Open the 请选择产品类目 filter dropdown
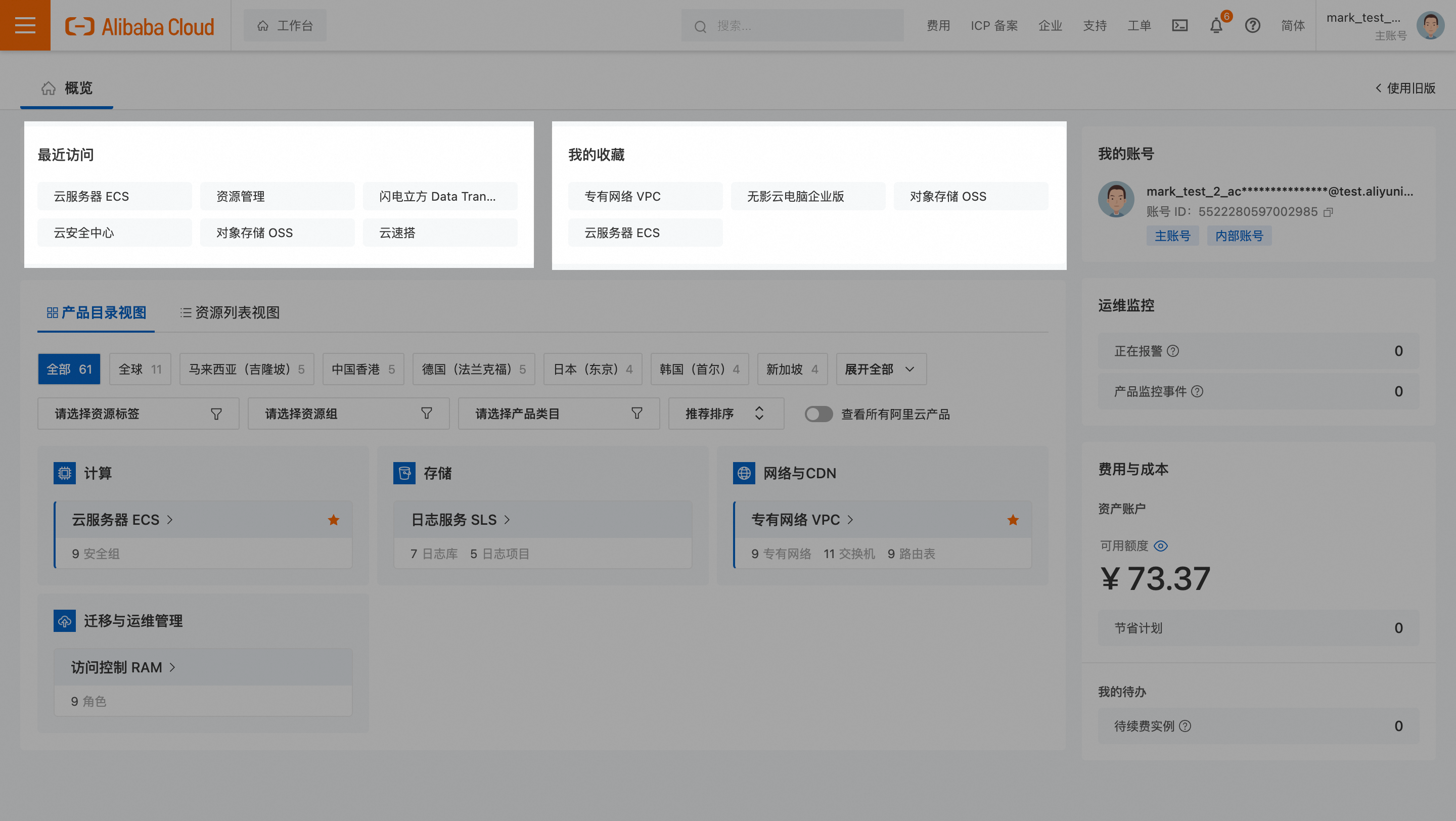This screenshot has height=821, width=1456. [x=559, y=414]
